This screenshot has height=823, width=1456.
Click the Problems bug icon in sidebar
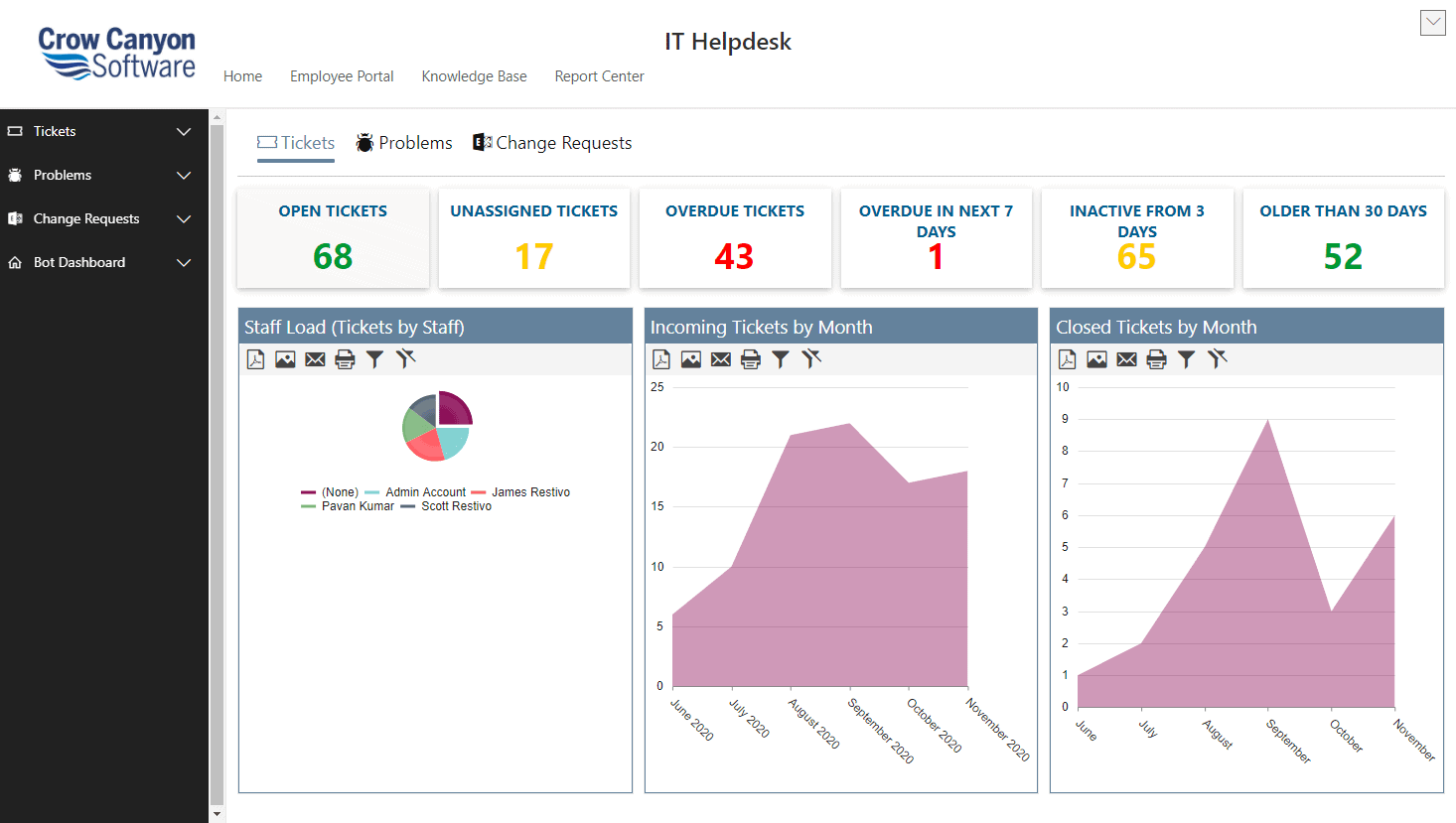pos(15,175)
